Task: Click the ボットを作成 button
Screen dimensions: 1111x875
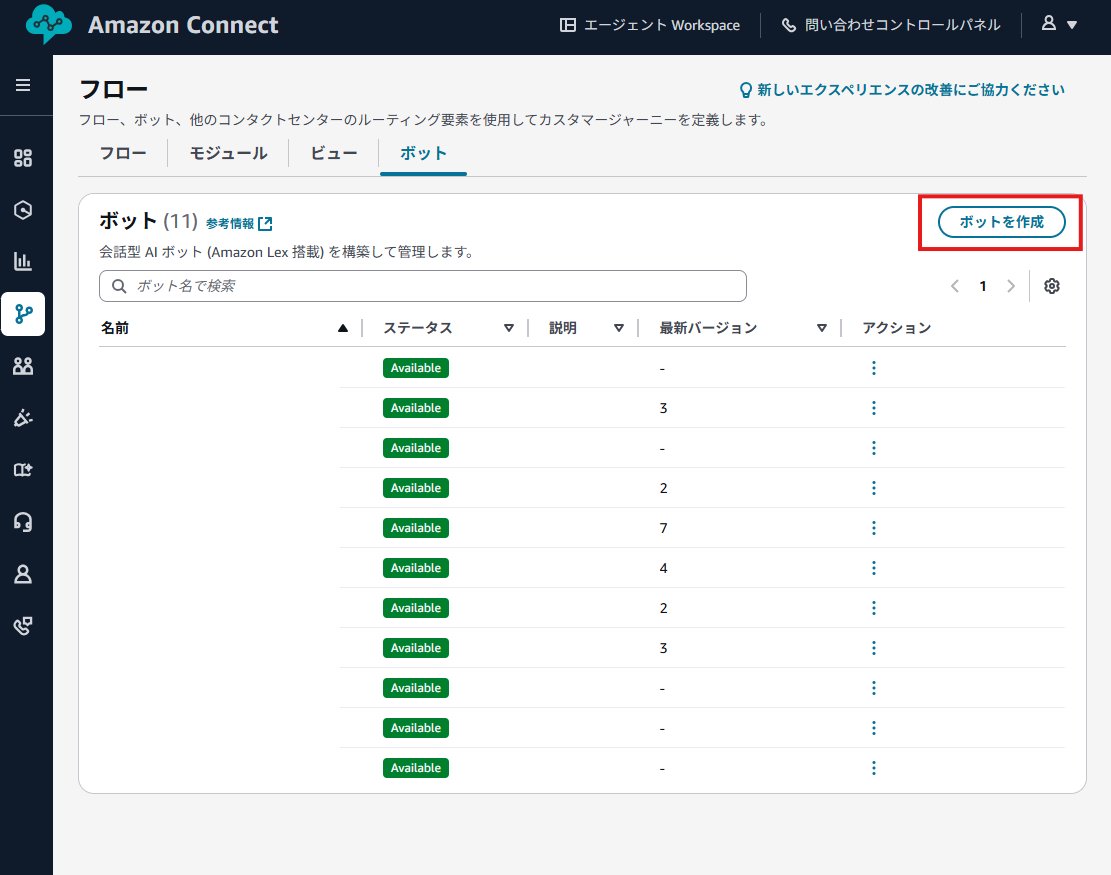Action: point(1001,222)
